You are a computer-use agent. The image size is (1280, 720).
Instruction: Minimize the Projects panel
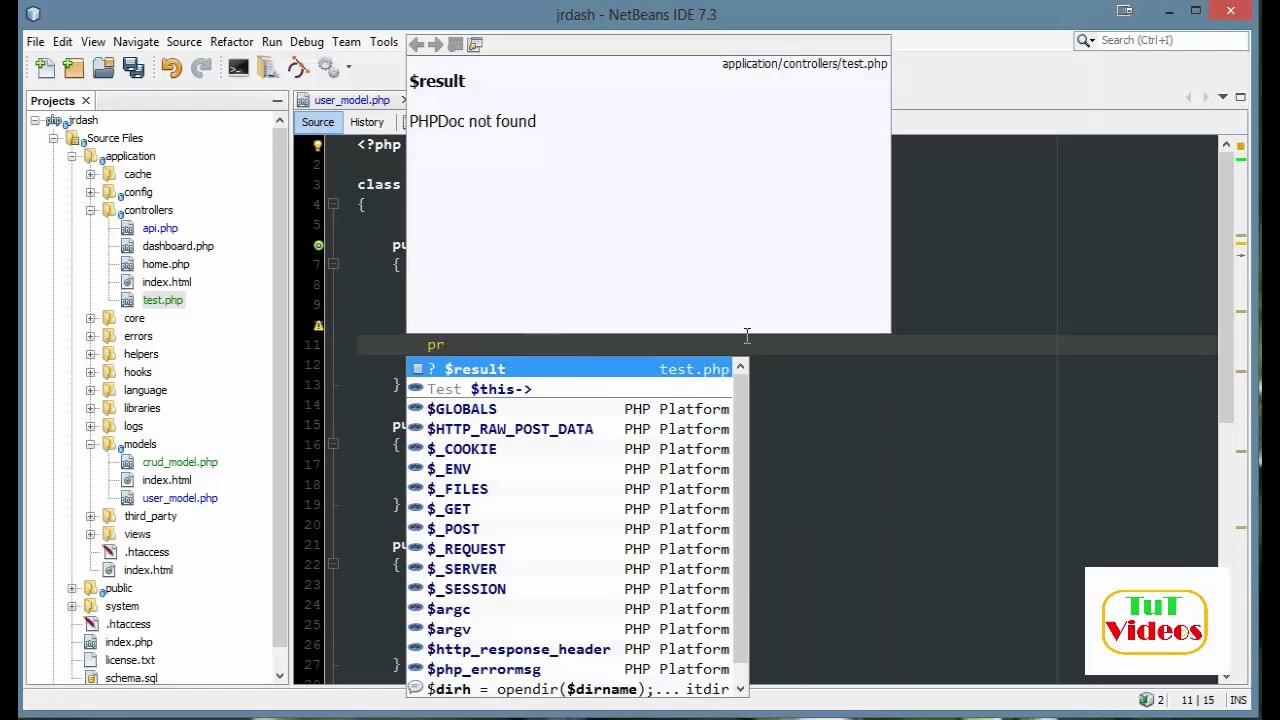(277, 100)
